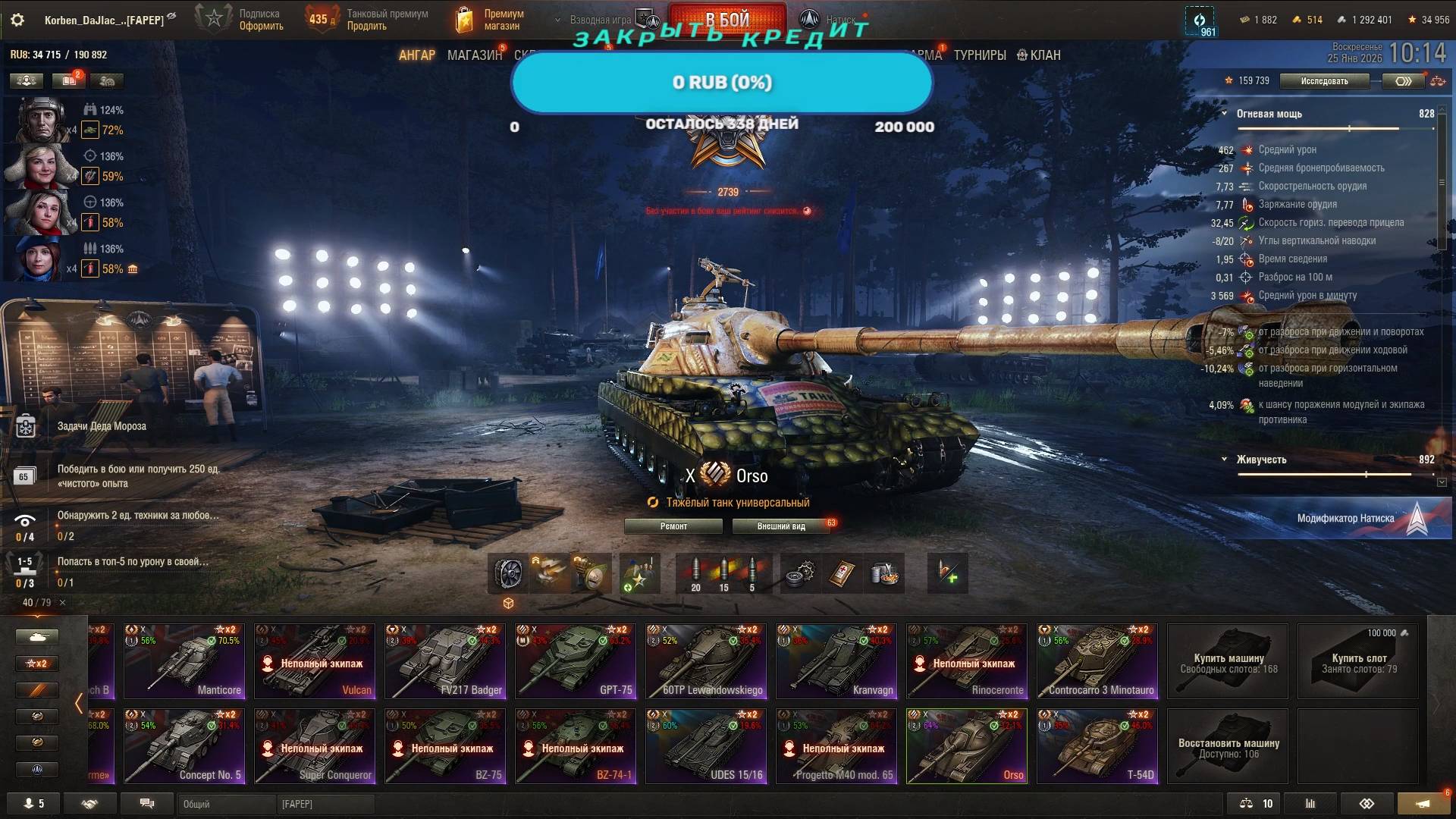The height and width of the screenshot is (819, 1456).
Task: Select the Kranvagn tank in carousel
Action: click(x=836, y=661)
